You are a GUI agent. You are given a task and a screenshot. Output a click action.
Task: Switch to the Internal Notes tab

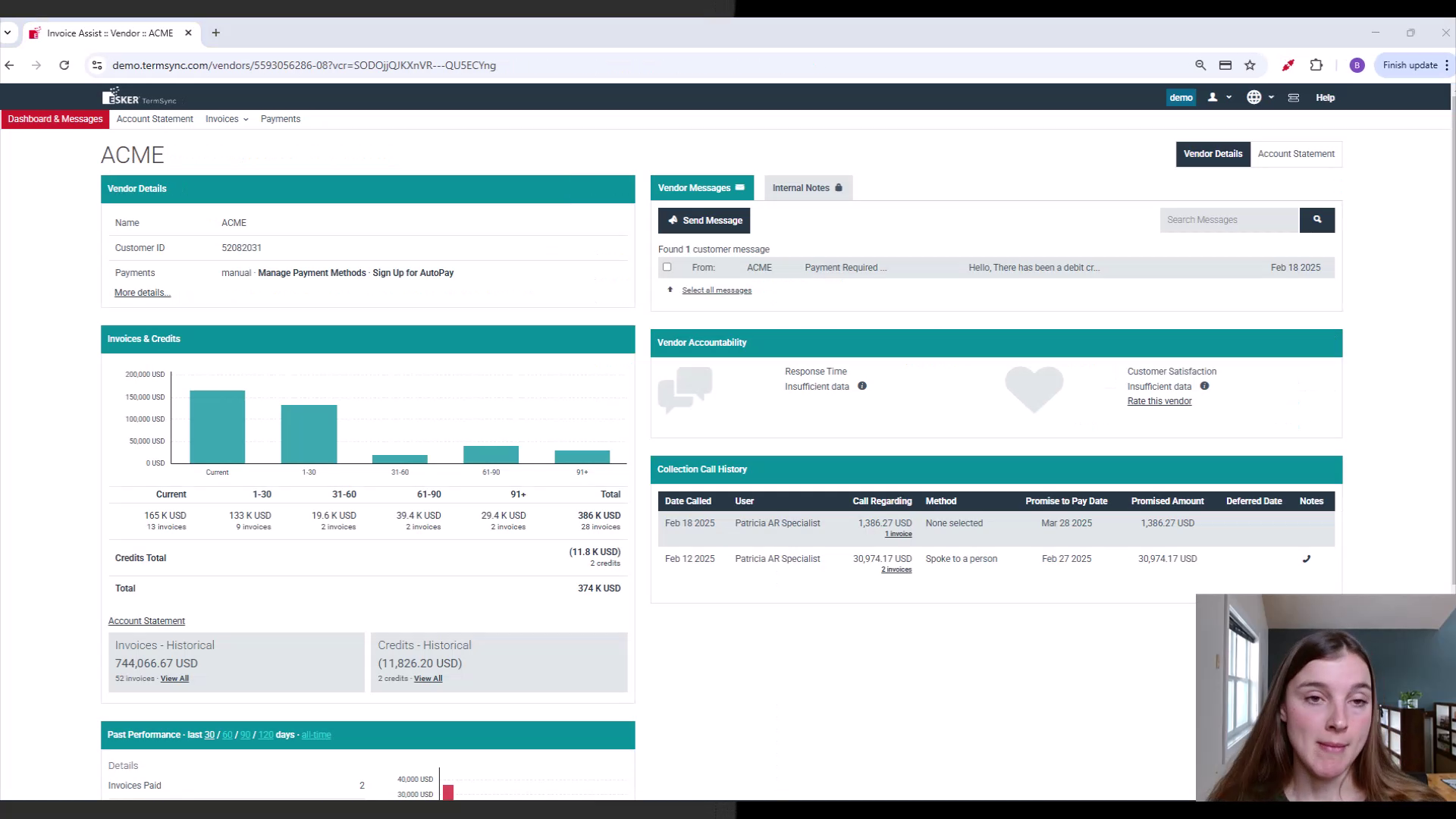(802, 187)
